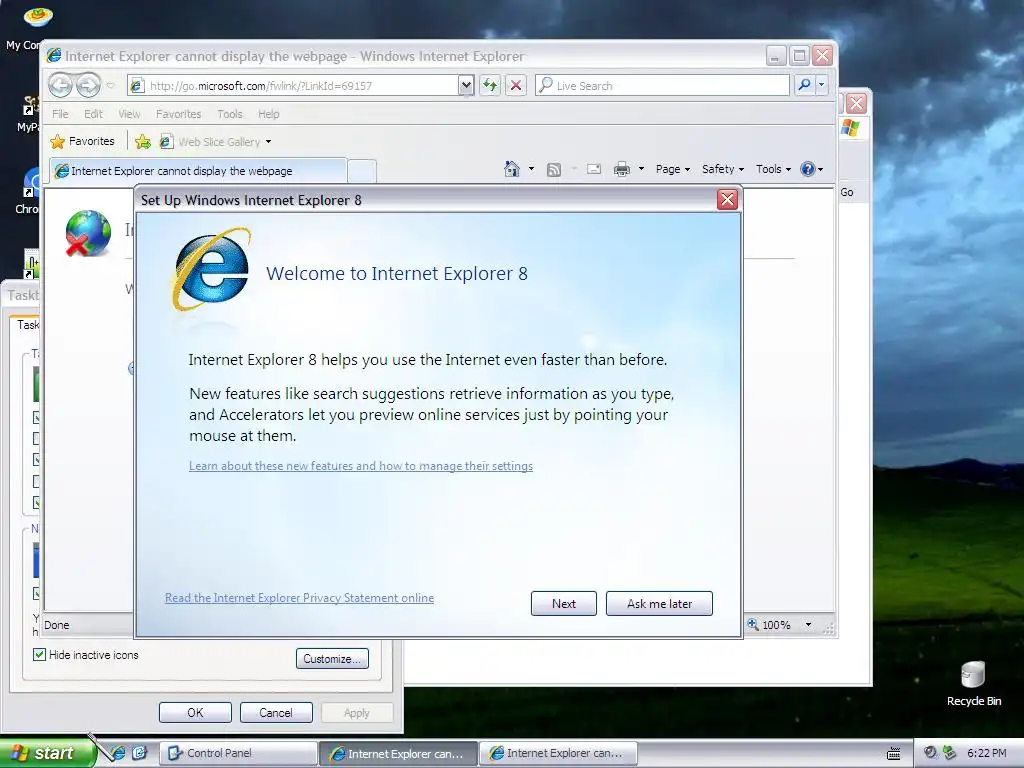Click the Go button in the background window
This screenshot has height=768, width=1024.
(x=847, y=192)
